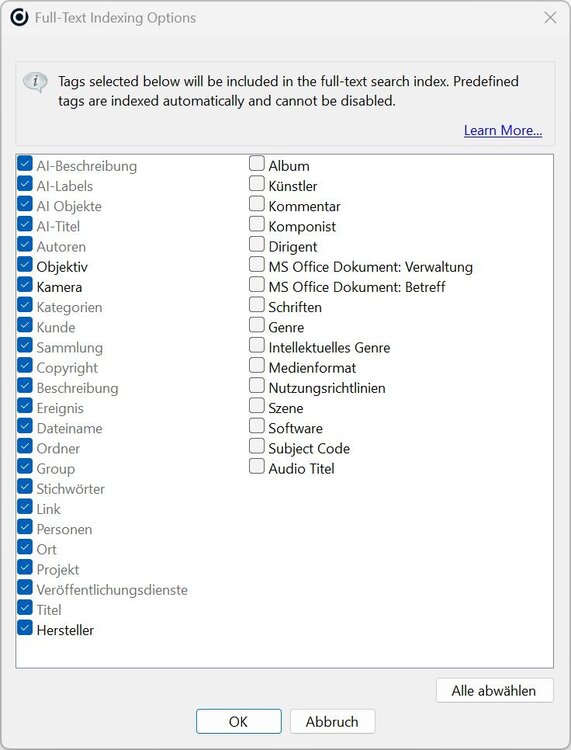Enable indexing for Kommentar
The height and width of the screenshot is (750, 571).
(257, 204)
